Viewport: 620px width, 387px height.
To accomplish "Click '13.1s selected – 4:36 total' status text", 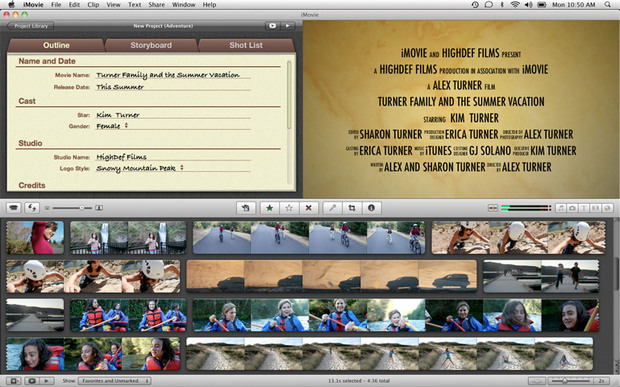I will [359, 381].
